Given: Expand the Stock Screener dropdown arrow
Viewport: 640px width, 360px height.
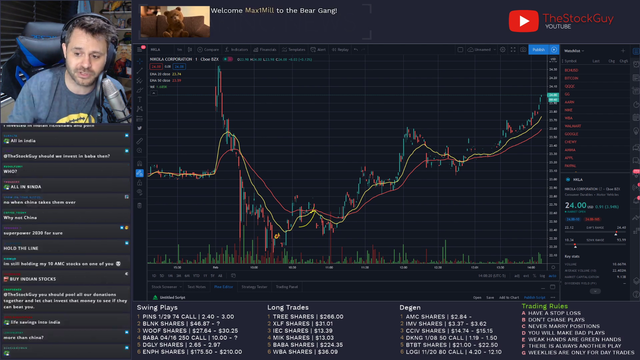Looking at the screenshot, I should [x=181, y=287].
